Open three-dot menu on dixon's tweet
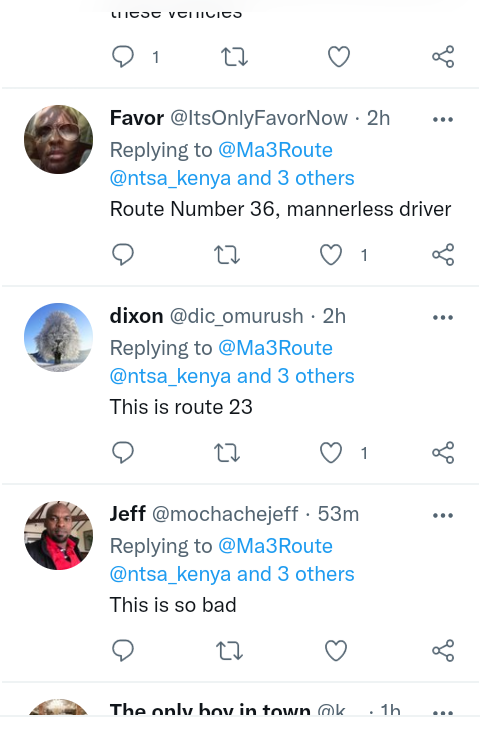Image resolution: width=480 pixels, height=735 pixels. pos(443,318)
